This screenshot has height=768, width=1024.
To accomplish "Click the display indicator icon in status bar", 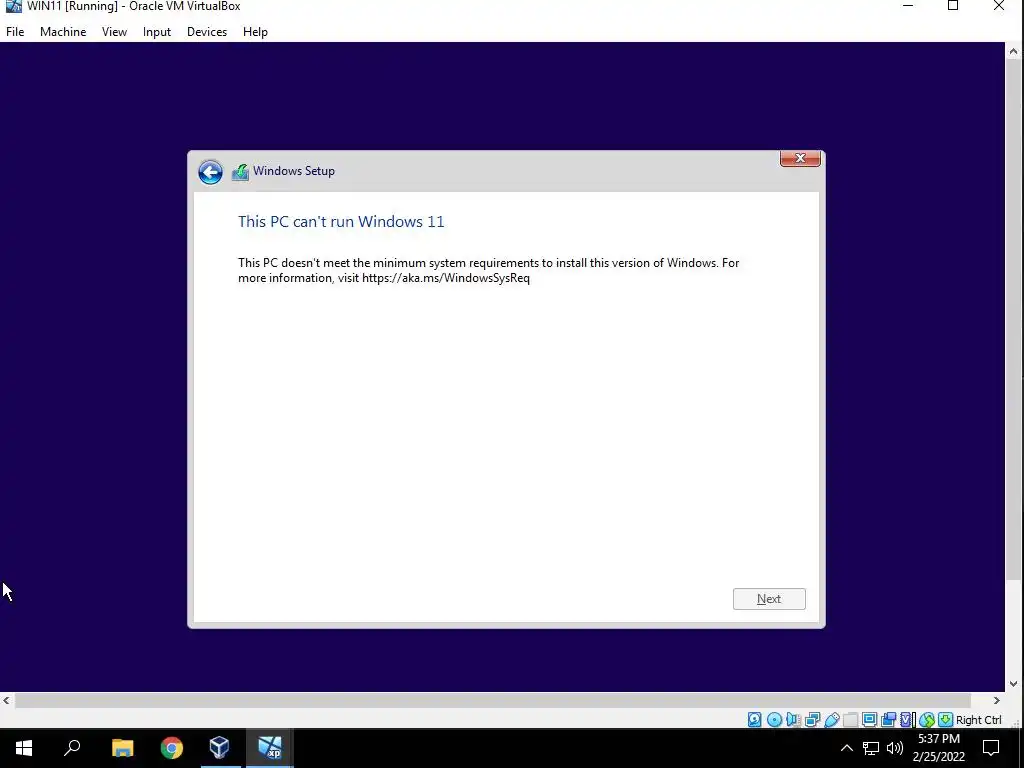I will pyautogui.click(x=869, y=720).
